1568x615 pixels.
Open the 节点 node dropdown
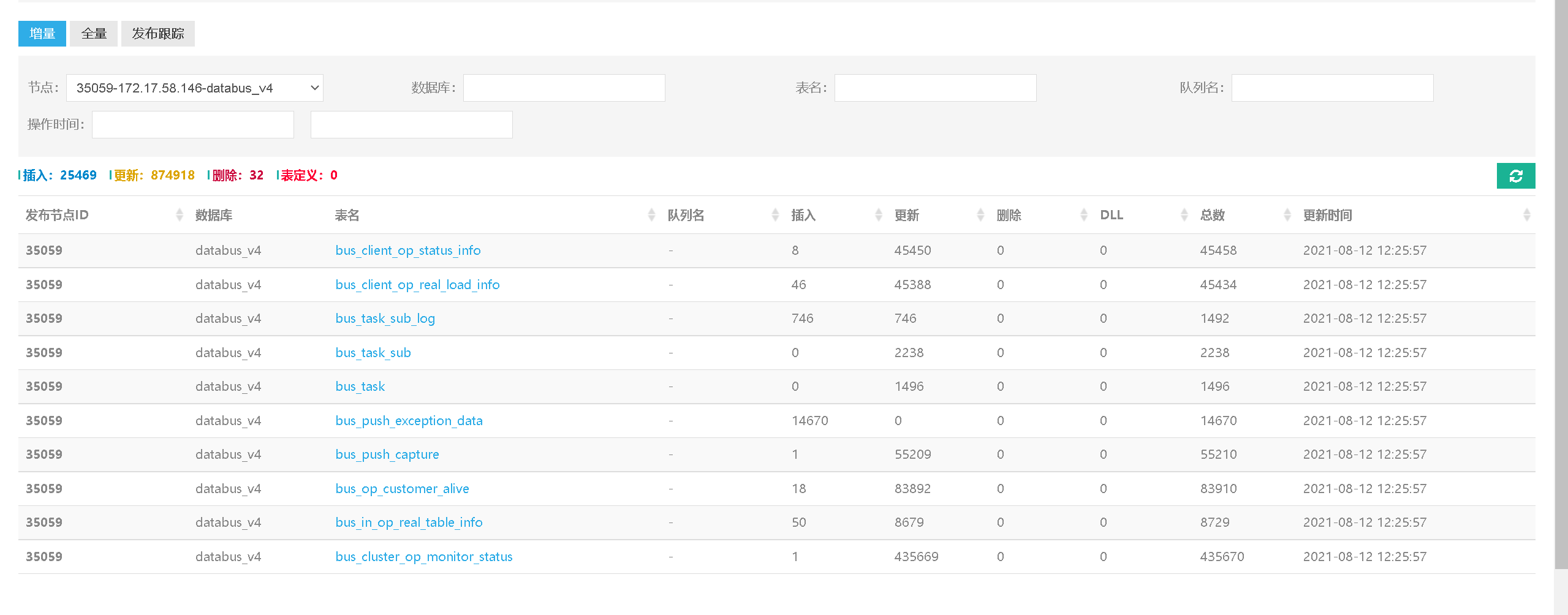(x=194, y=88)
